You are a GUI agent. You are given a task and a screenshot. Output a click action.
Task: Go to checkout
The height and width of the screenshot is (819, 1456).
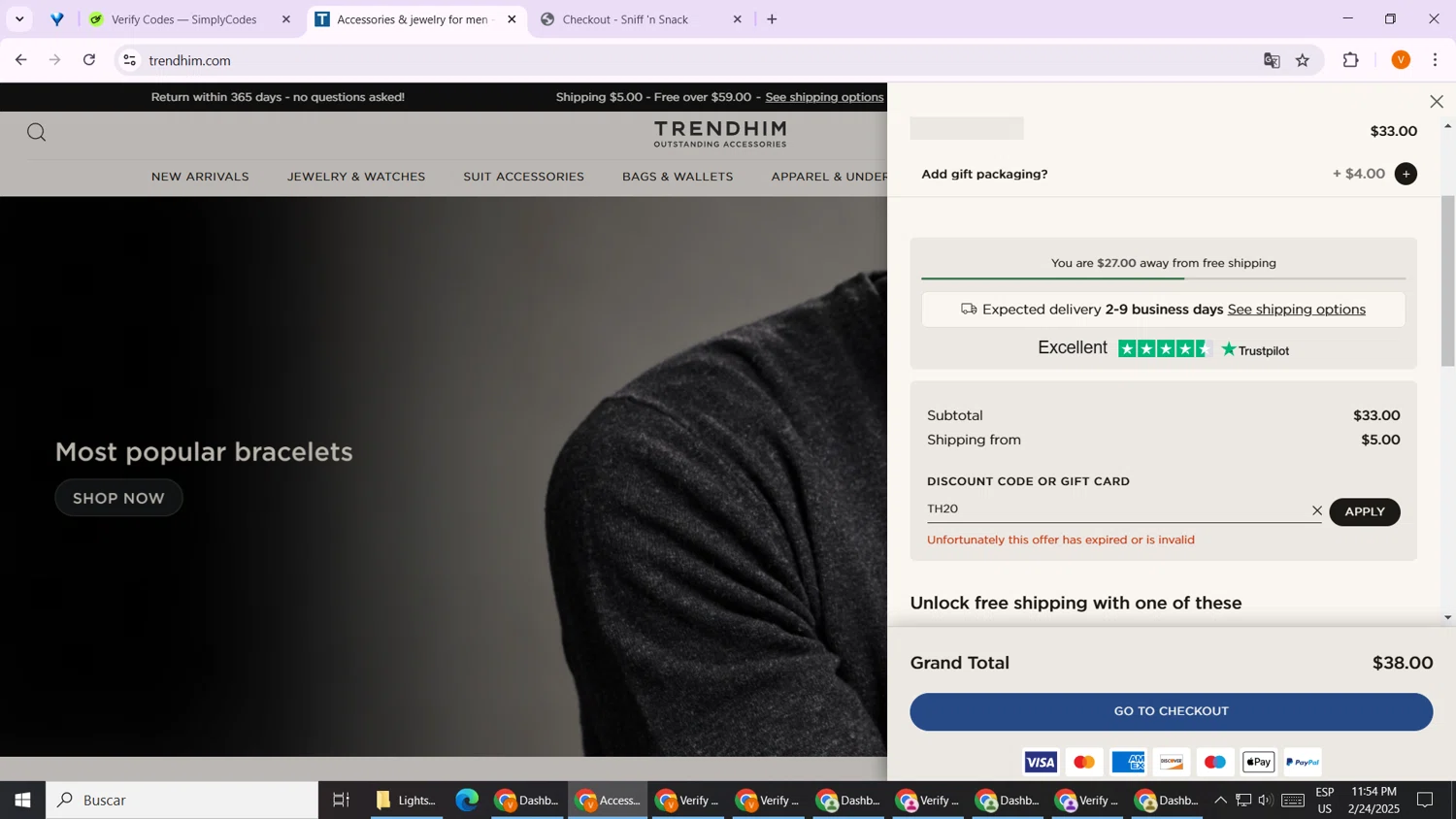pos(1171,711)
